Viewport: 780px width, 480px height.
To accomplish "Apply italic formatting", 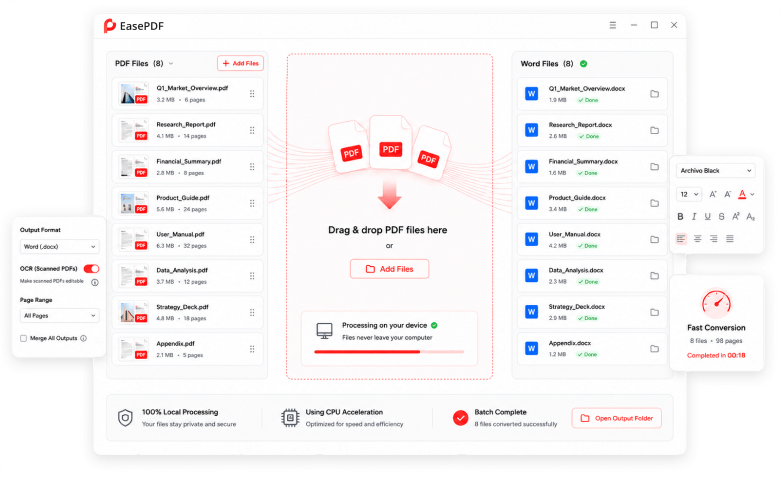I will point(694,216).
